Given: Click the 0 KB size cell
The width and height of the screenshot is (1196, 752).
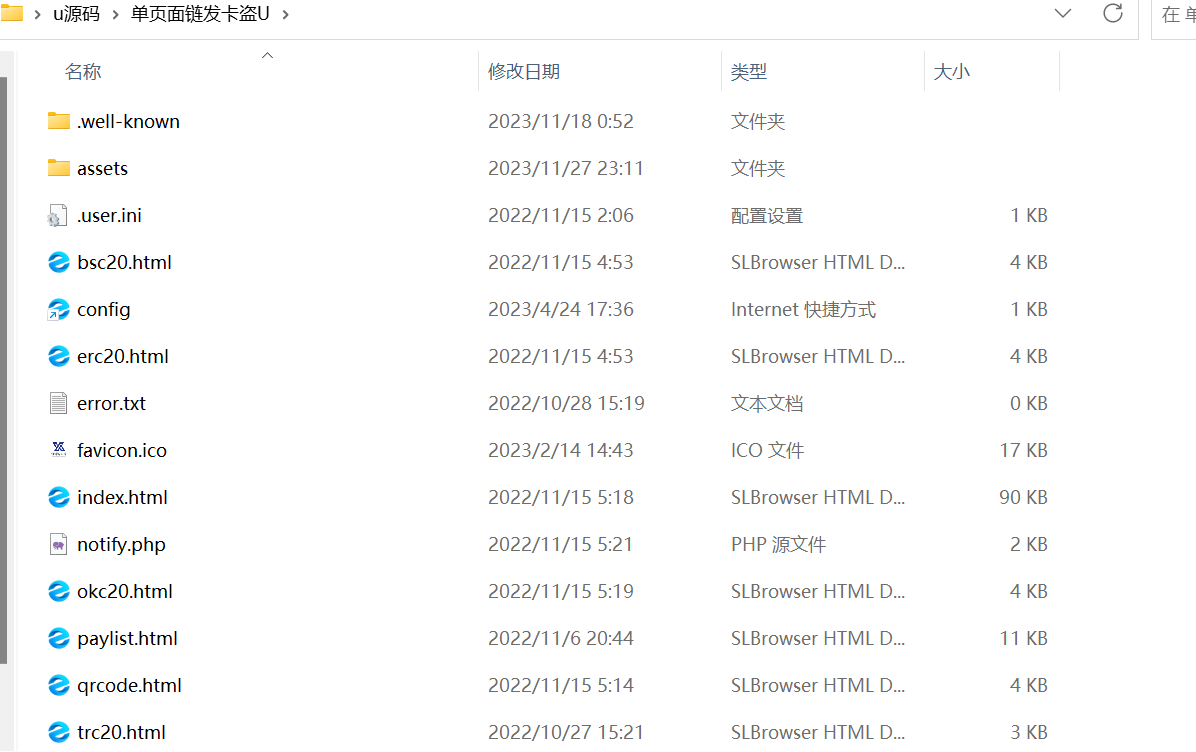Looking at the screenshot, I should 1028,403.
